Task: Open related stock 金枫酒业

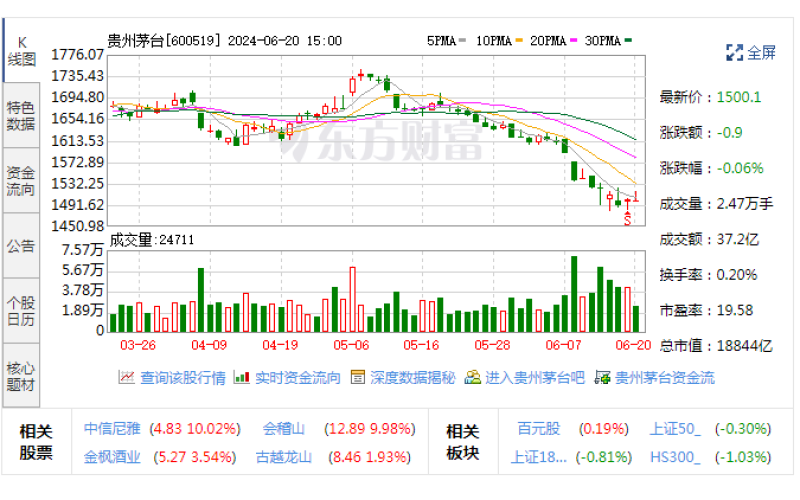Action: (x=112, y=457)
